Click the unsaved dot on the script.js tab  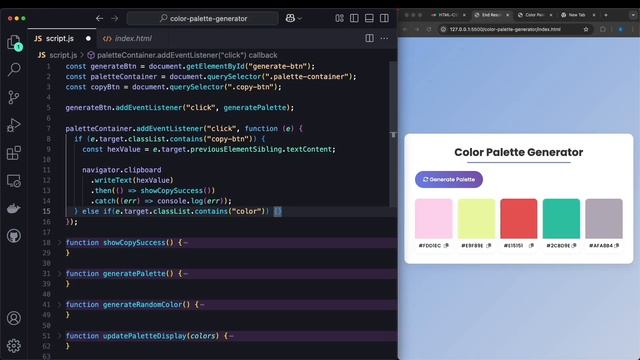point(88,38)
